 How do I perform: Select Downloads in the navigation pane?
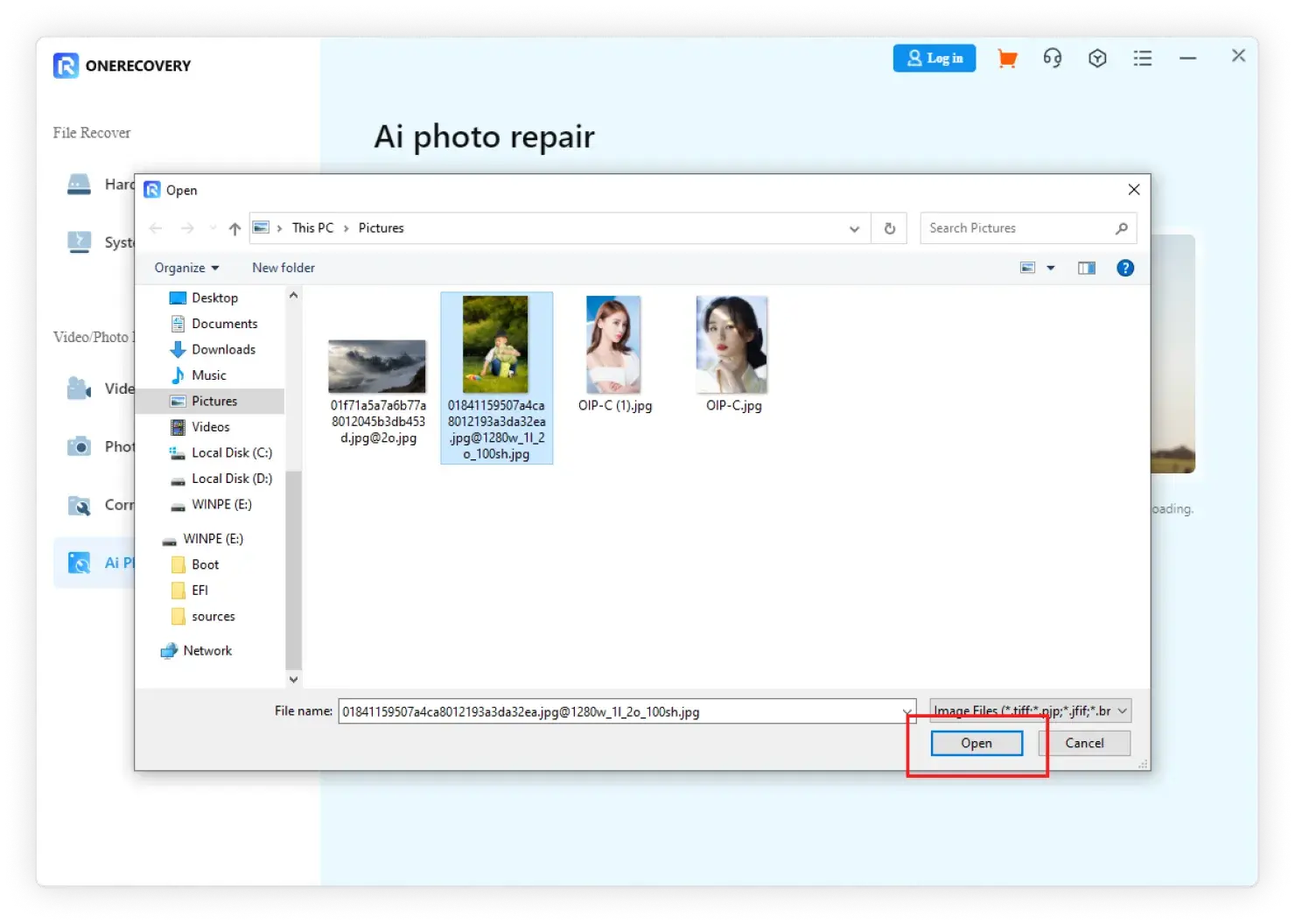[x=223, y=349]
